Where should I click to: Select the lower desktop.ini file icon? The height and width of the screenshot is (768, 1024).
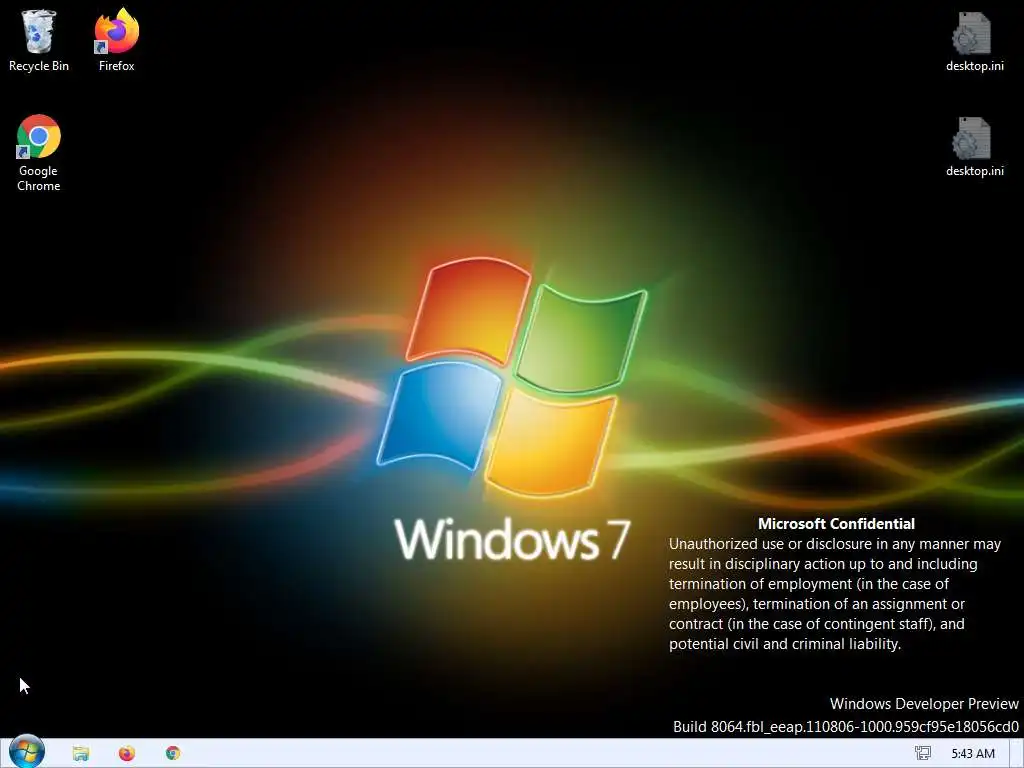pyautogui.click(x=974, y=146)
